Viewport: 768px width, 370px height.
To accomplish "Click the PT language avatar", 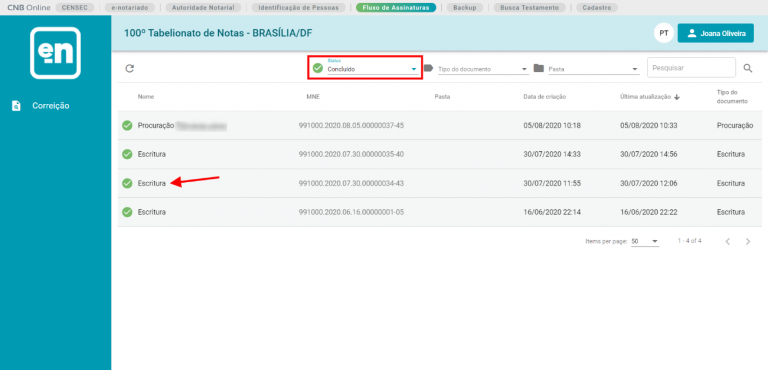I will click(664, 33).
